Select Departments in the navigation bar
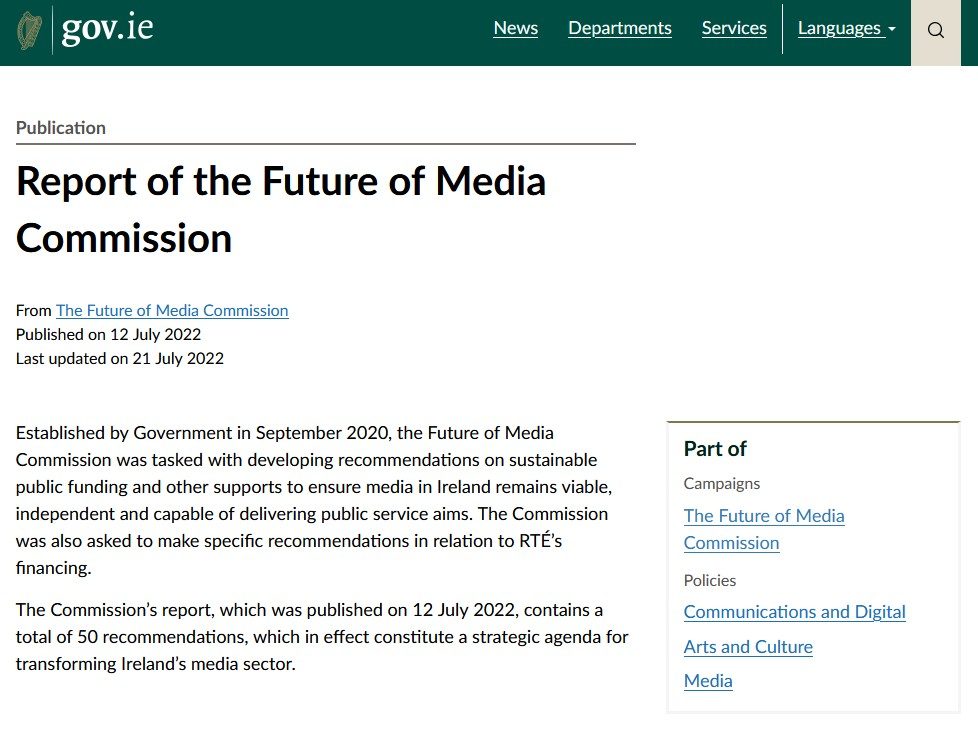 tap(620, 27)
